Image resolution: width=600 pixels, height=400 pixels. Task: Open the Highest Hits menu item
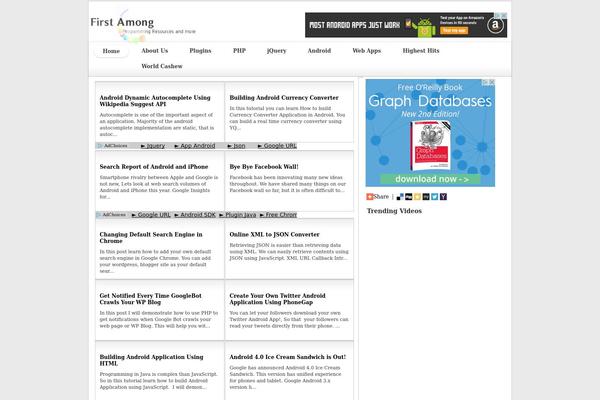[421, 51]
